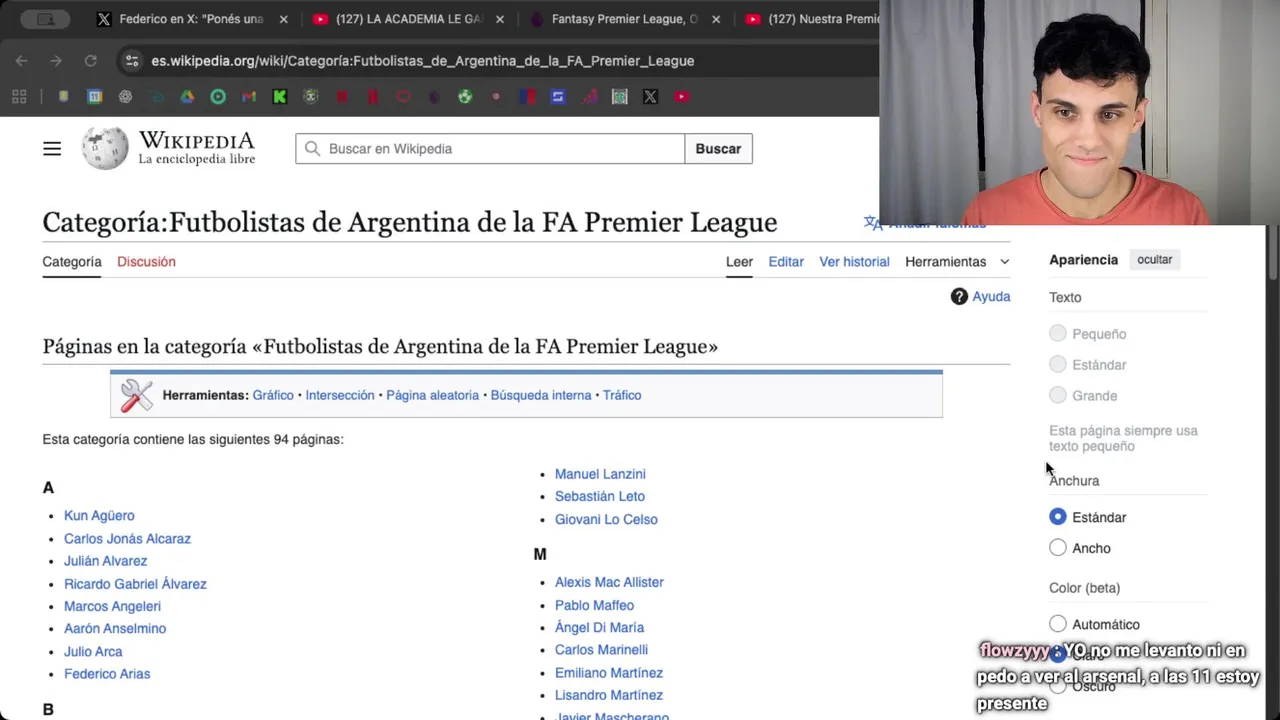Switch to Nuestra Premier YouTube tab
1280x720 pixels.
point(810,19)
